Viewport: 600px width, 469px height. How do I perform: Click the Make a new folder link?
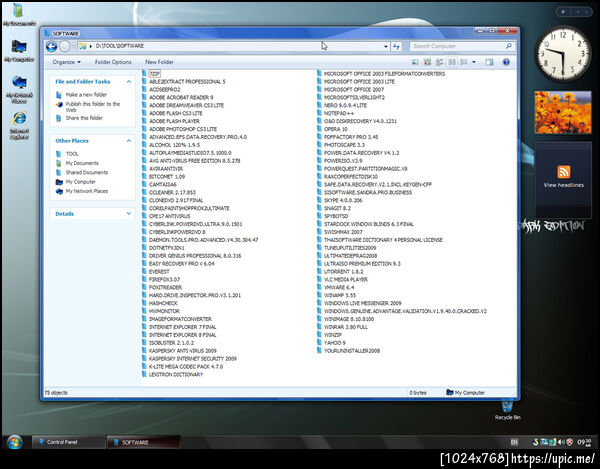click(x=86, y=95)
